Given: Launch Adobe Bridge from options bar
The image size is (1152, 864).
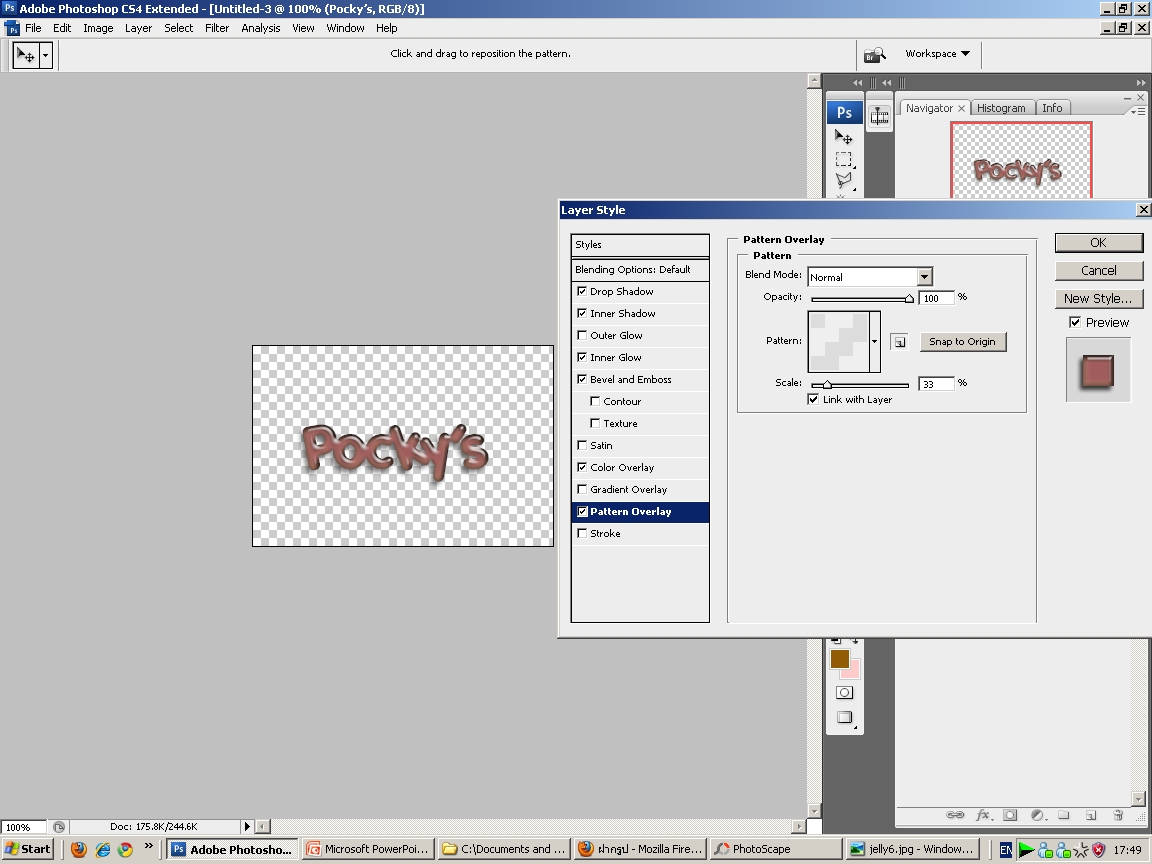Looking at the screenshot, I should (x=874, y=54).
